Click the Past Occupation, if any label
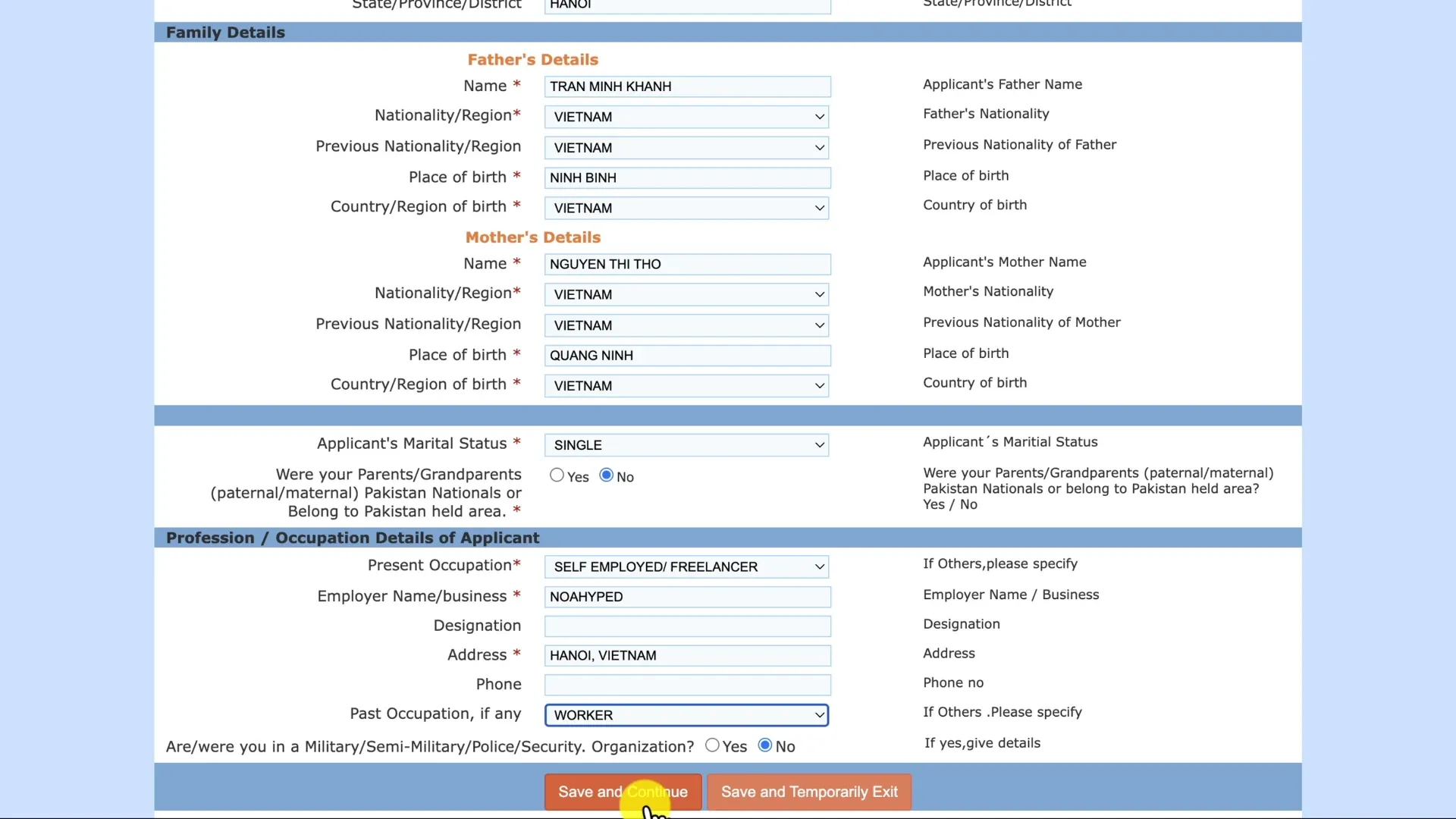The height and width of the screenshot is (819, 1456). pyautogui.click(x=435, y=714)
